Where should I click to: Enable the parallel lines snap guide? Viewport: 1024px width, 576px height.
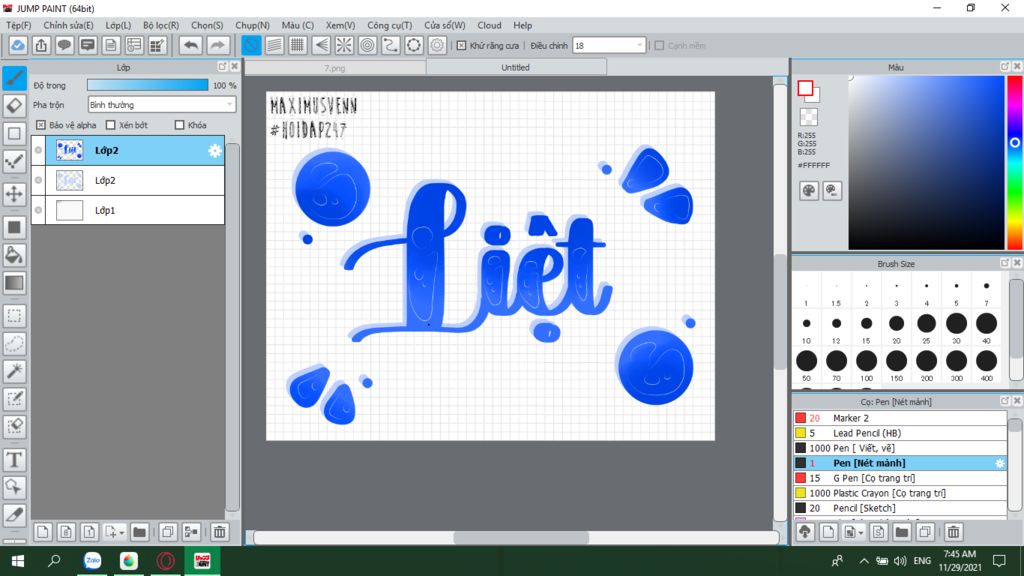click(x=274, y=46)
